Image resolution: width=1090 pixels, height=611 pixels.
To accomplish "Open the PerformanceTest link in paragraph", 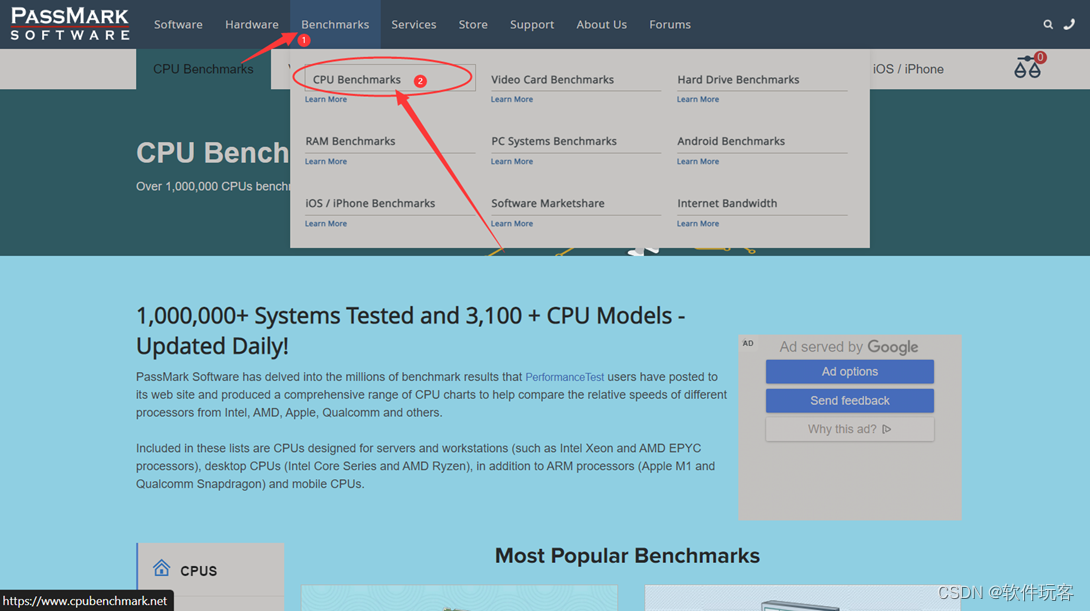I will pos(564,377).
